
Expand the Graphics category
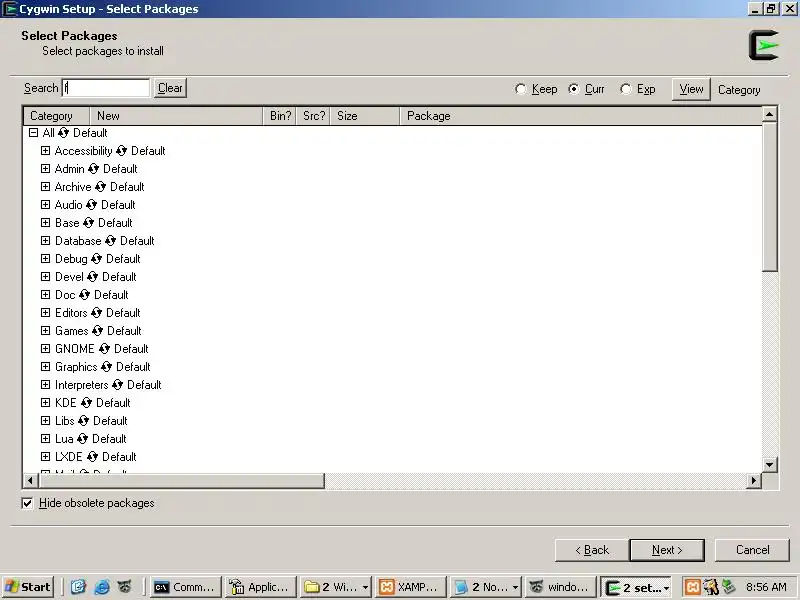click(x=45, y=366)
